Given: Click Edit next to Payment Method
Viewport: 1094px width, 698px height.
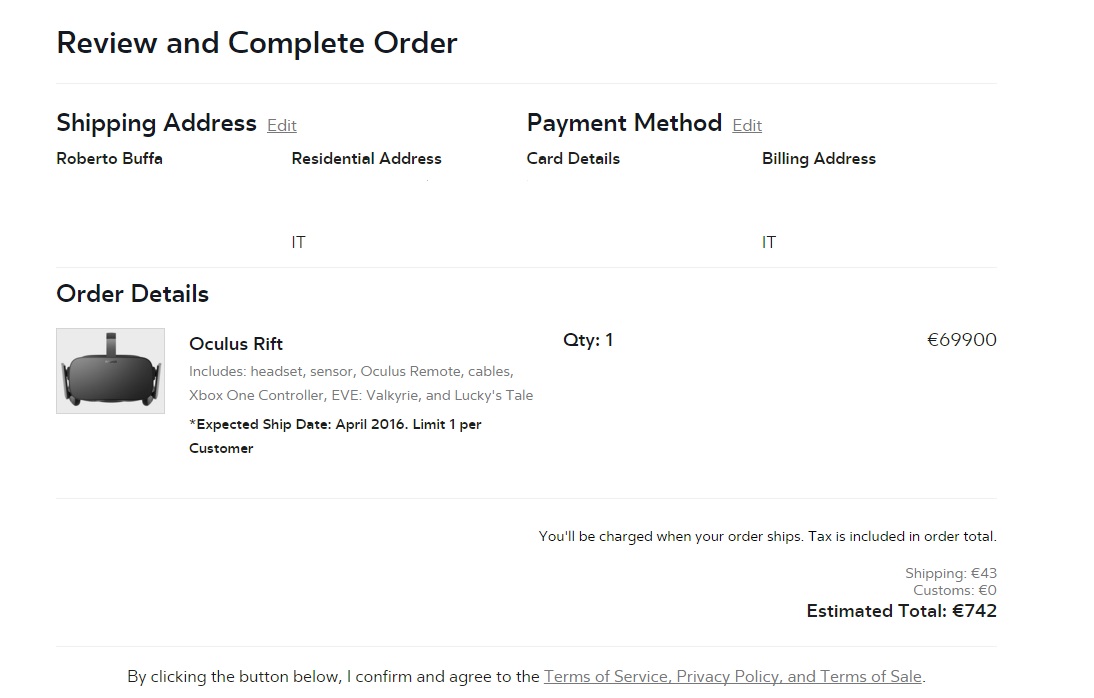Looking at the screenshot, I should pos(746,125).
